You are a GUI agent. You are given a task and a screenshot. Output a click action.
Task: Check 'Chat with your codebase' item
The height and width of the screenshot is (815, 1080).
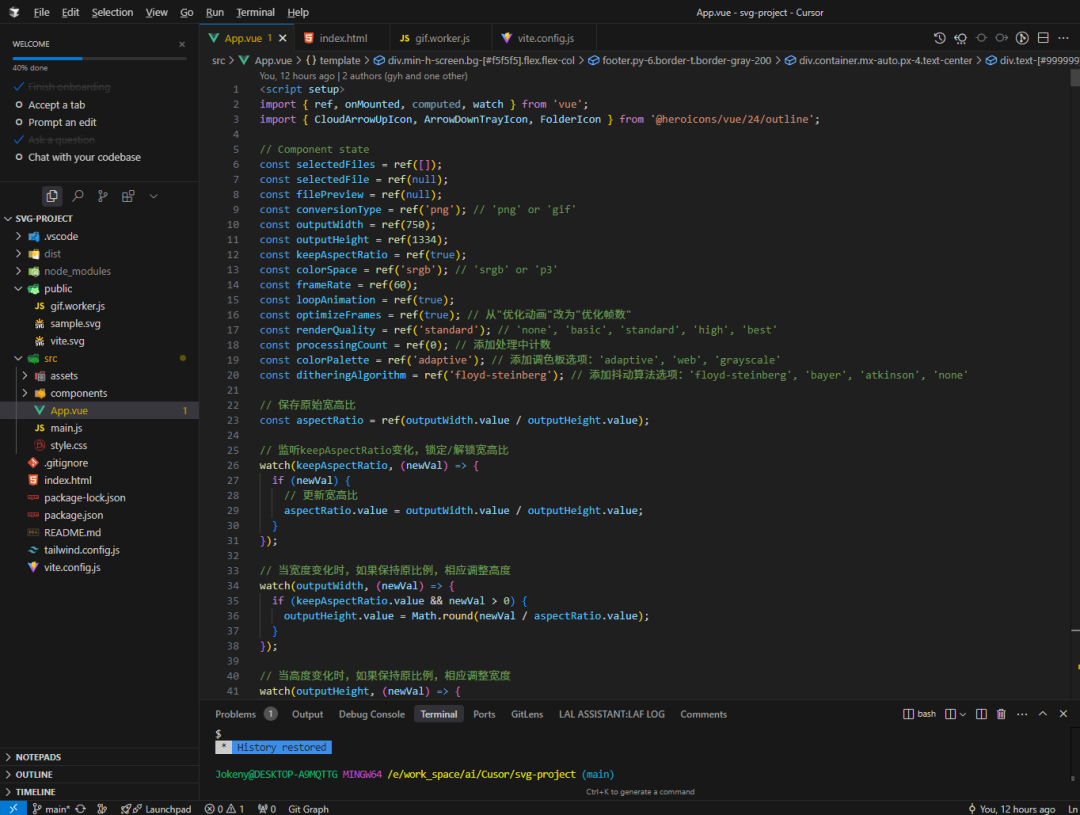84,157
